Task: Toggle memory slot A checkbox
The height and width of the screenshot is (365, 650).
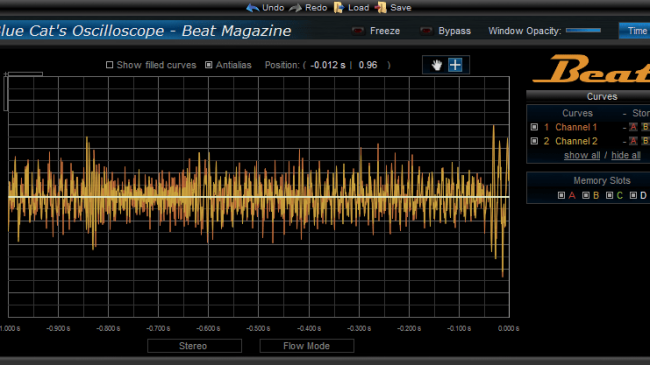Action: tap(561, 195)
